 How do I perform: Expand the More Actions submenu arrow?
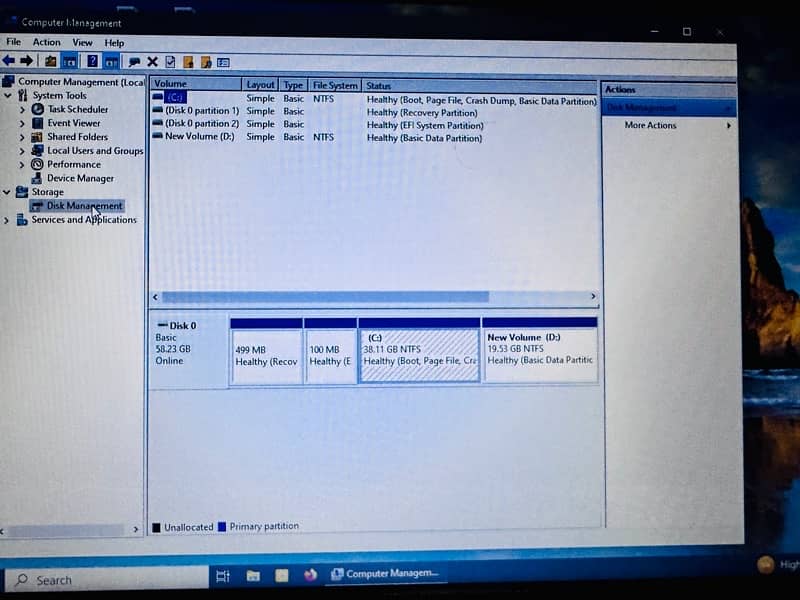tap(728, 126)
